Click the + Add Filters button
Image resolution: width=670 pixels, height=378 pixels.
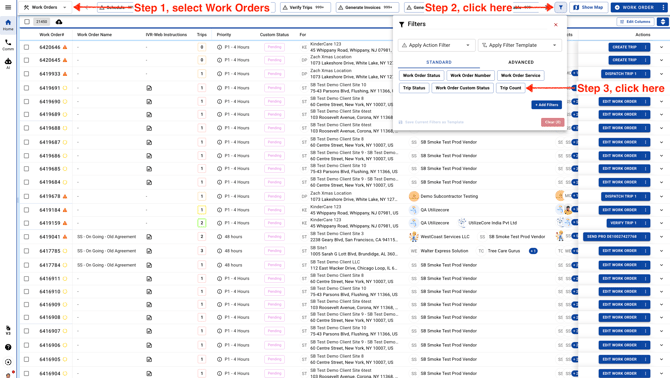(547, 105)
